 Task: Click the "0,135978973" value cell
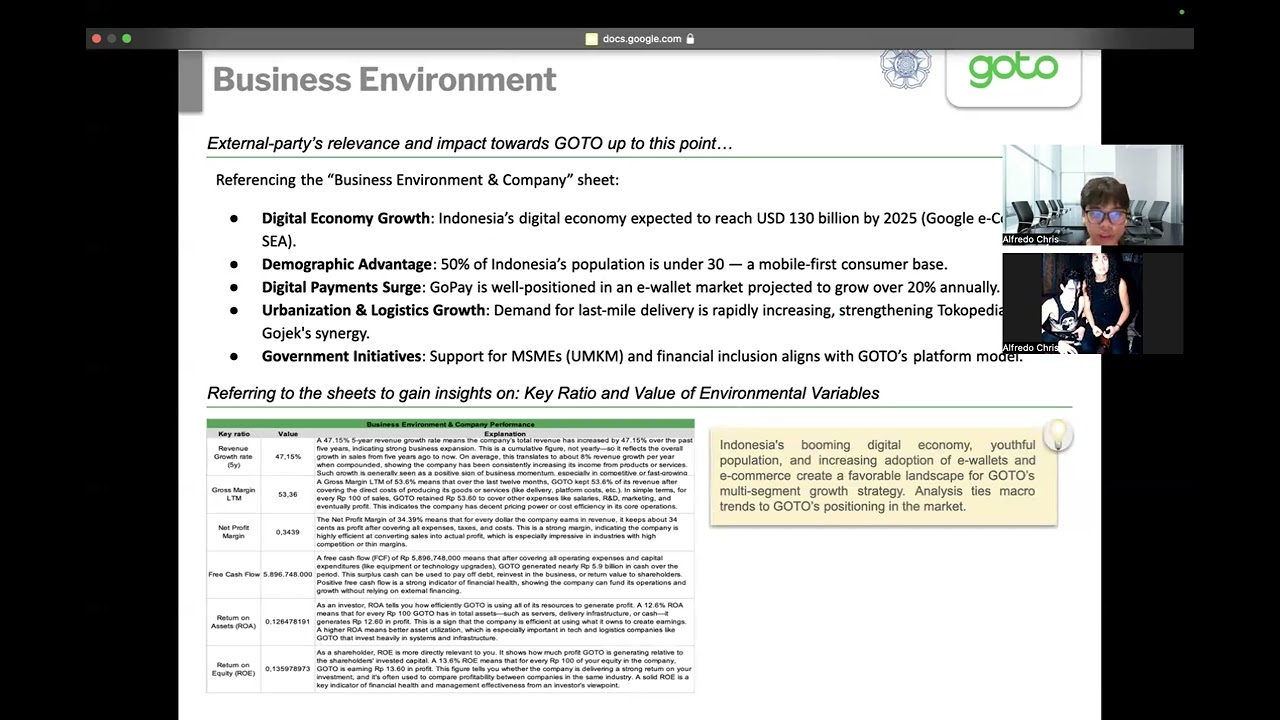pyautogui.click(x=288, y=669)
